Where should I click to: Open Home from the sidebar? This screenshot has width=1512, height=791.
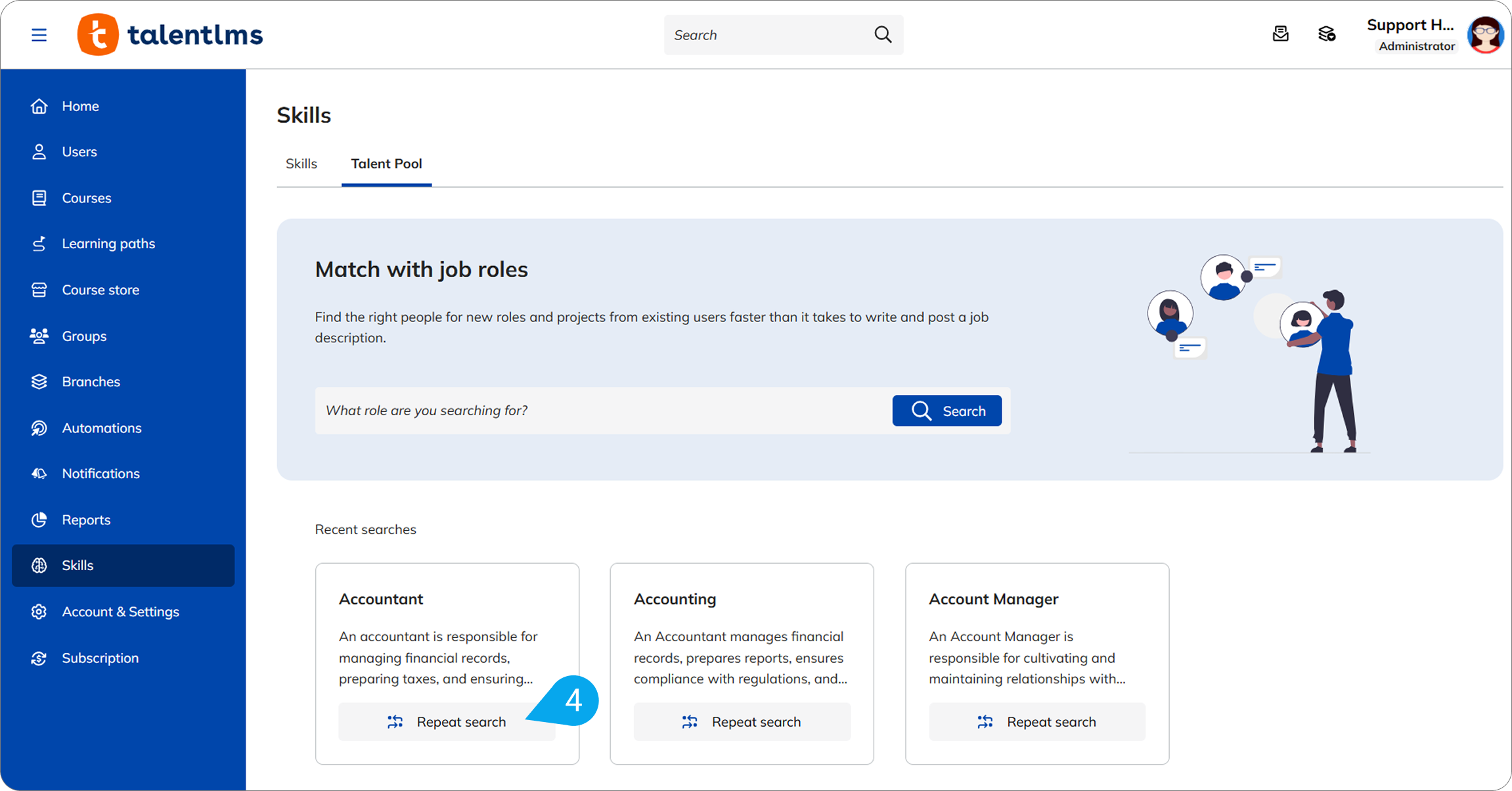pos(80,106)
